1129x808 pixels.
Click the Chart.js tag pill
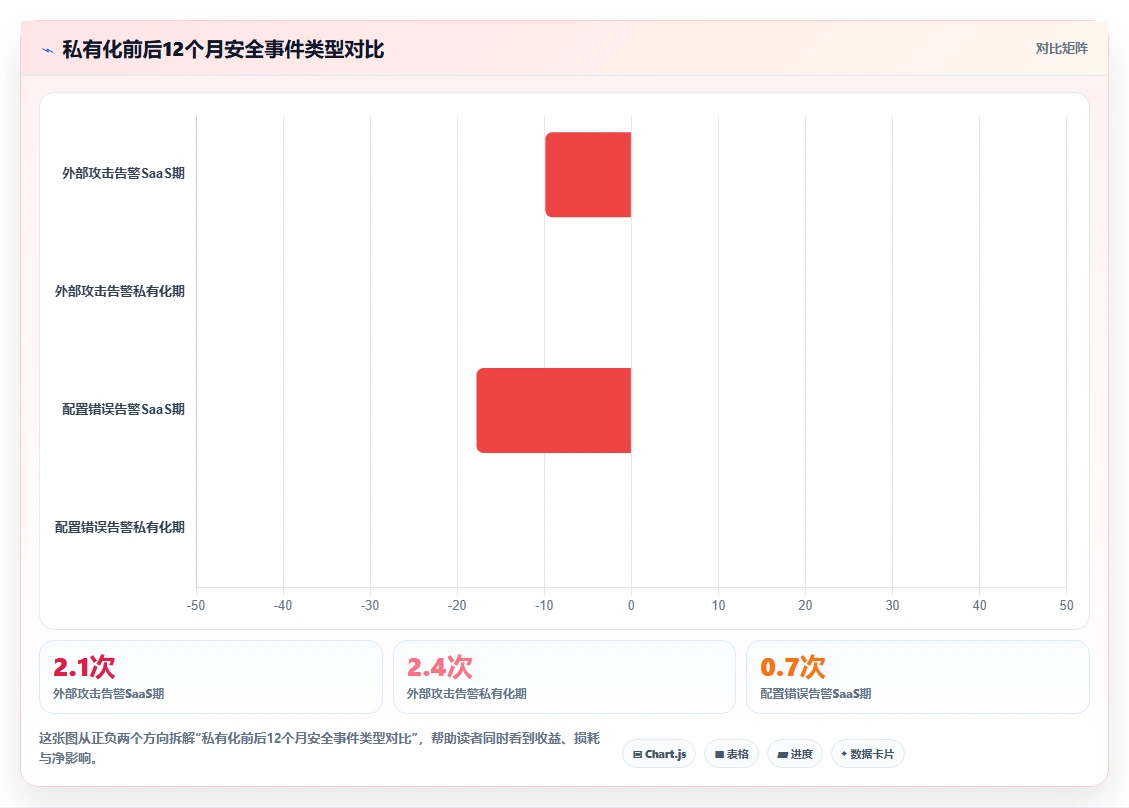pyautogui.click(x=659, y=754)
